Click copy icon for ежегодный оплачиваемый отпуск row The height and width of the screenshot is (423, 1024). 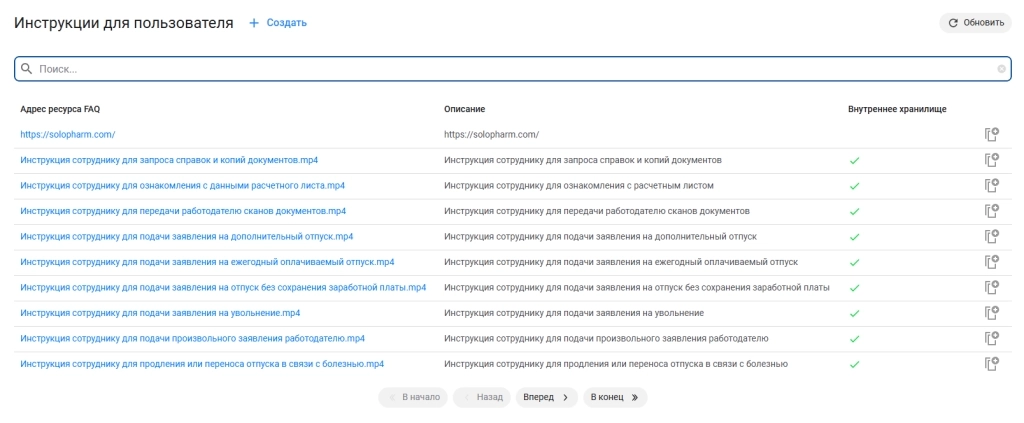pos(992,262)
